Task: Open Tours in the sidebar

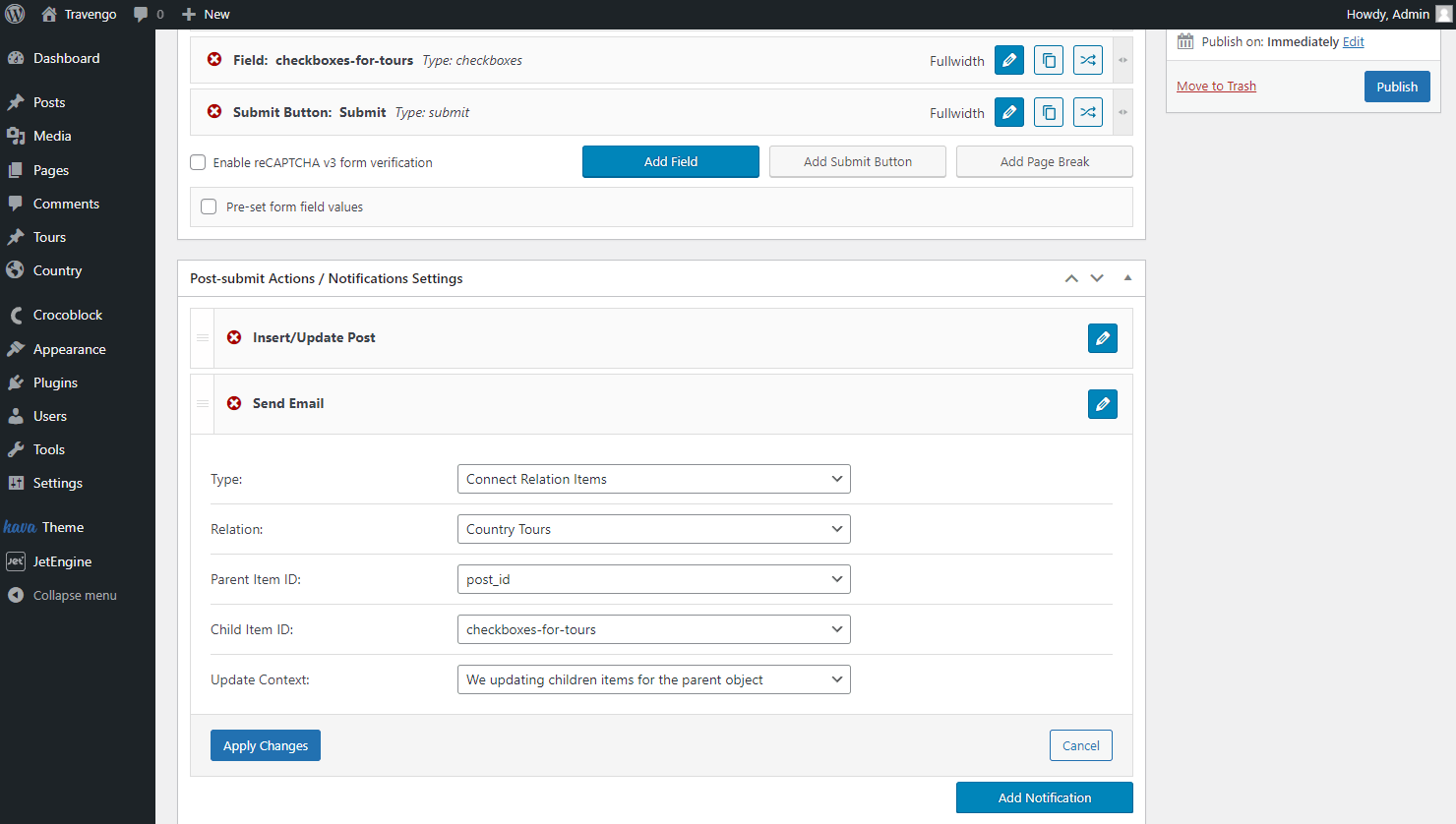Action: 78,237
